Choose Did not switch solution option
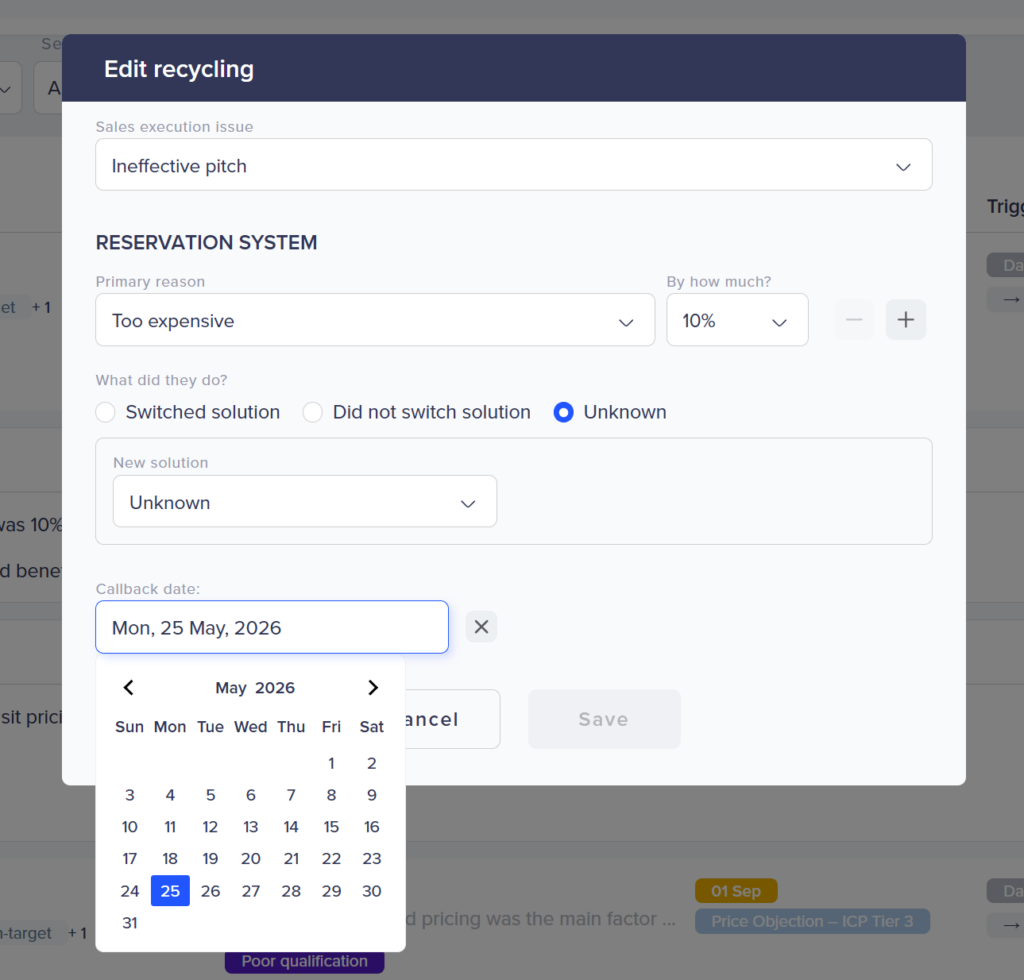The image size is (1024, 980). pyautogui.click(x=313, y=412)
